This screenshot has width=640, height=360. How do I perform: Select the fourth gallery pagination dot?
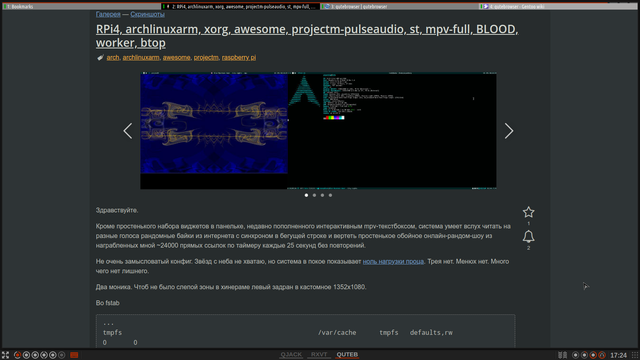pos(330,195)
